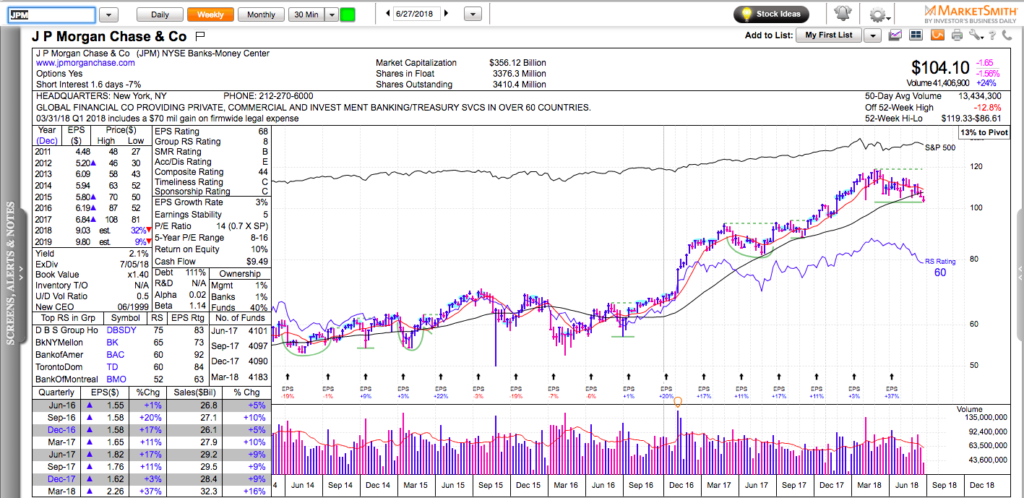
Task: Click the Composite Rating value 44
Action: point(263,172)
